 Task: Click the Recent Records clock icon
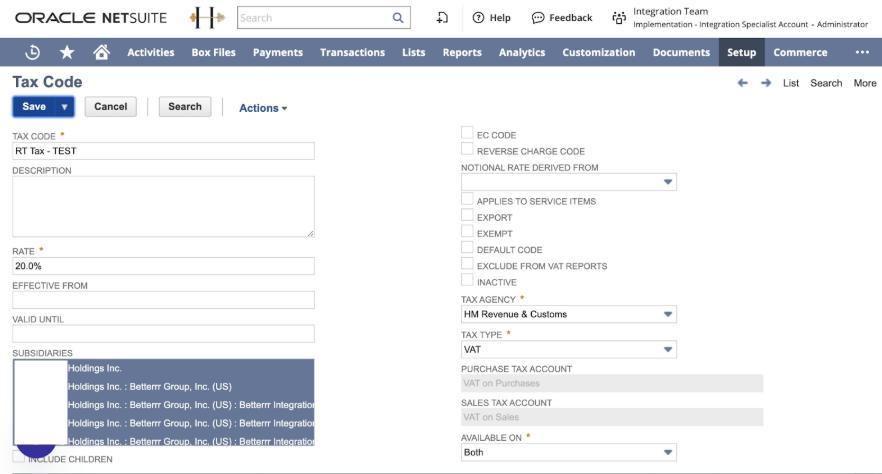pos(32,52)
